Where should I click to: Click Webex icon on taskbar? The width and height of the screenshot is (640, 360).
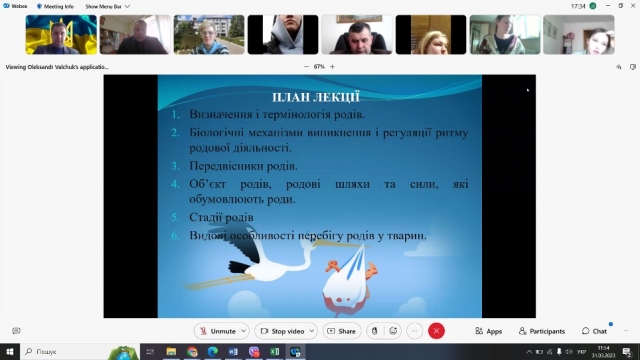coord(295,351)
